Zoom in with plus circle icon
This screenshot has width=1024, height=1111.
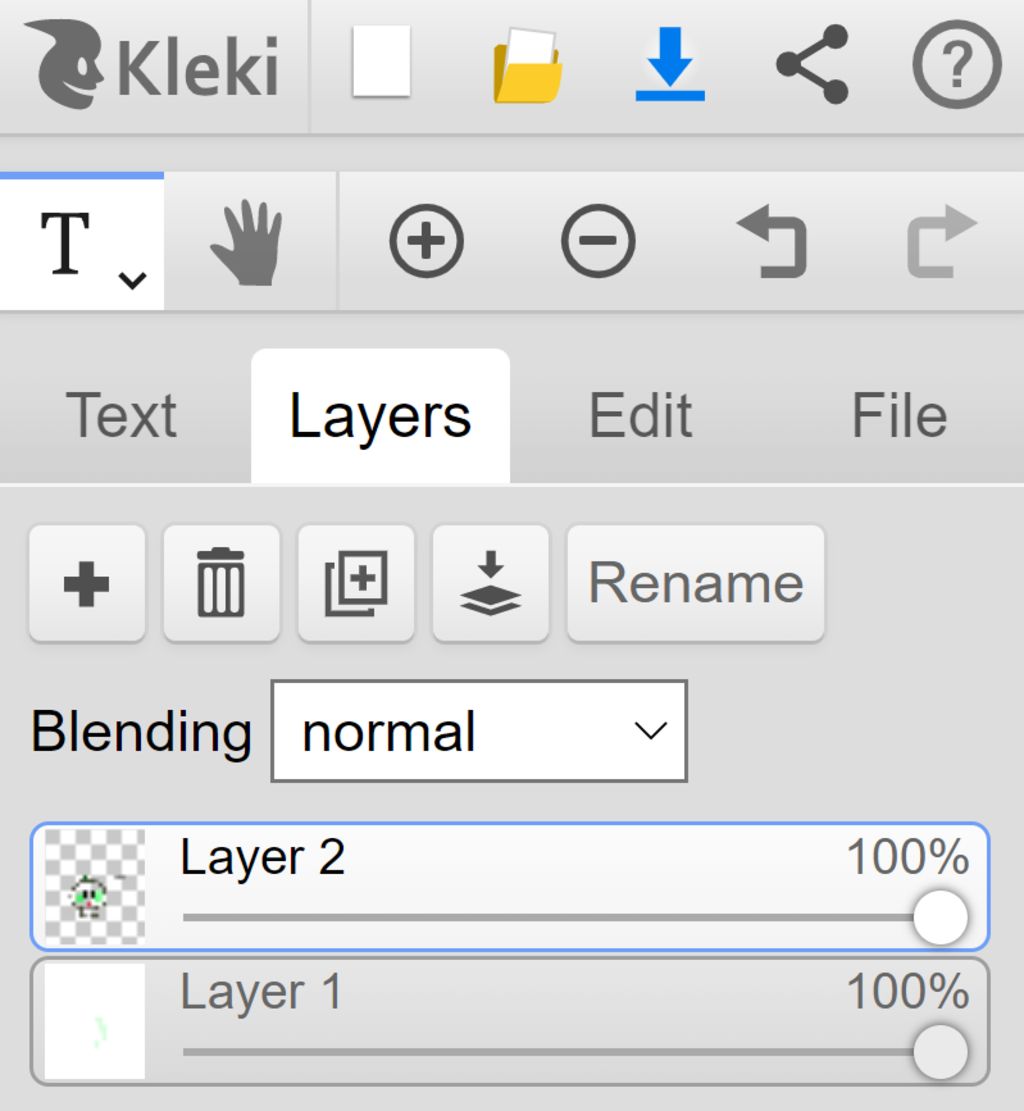click(x=426, y=241)
